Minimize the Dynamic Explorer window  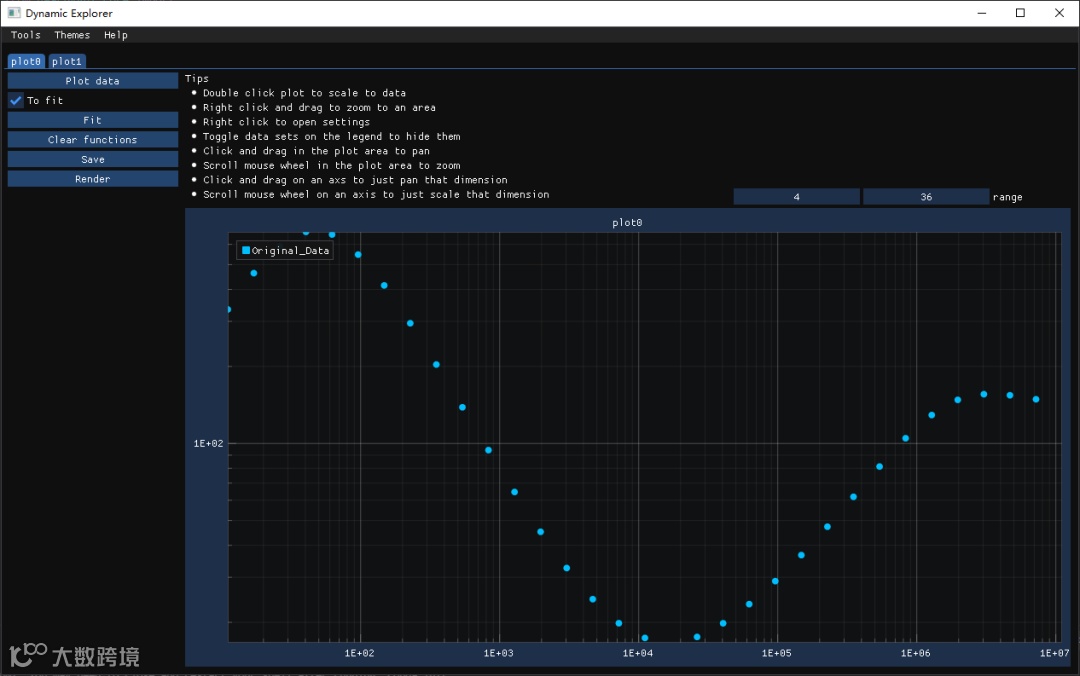tap(980, 13)
